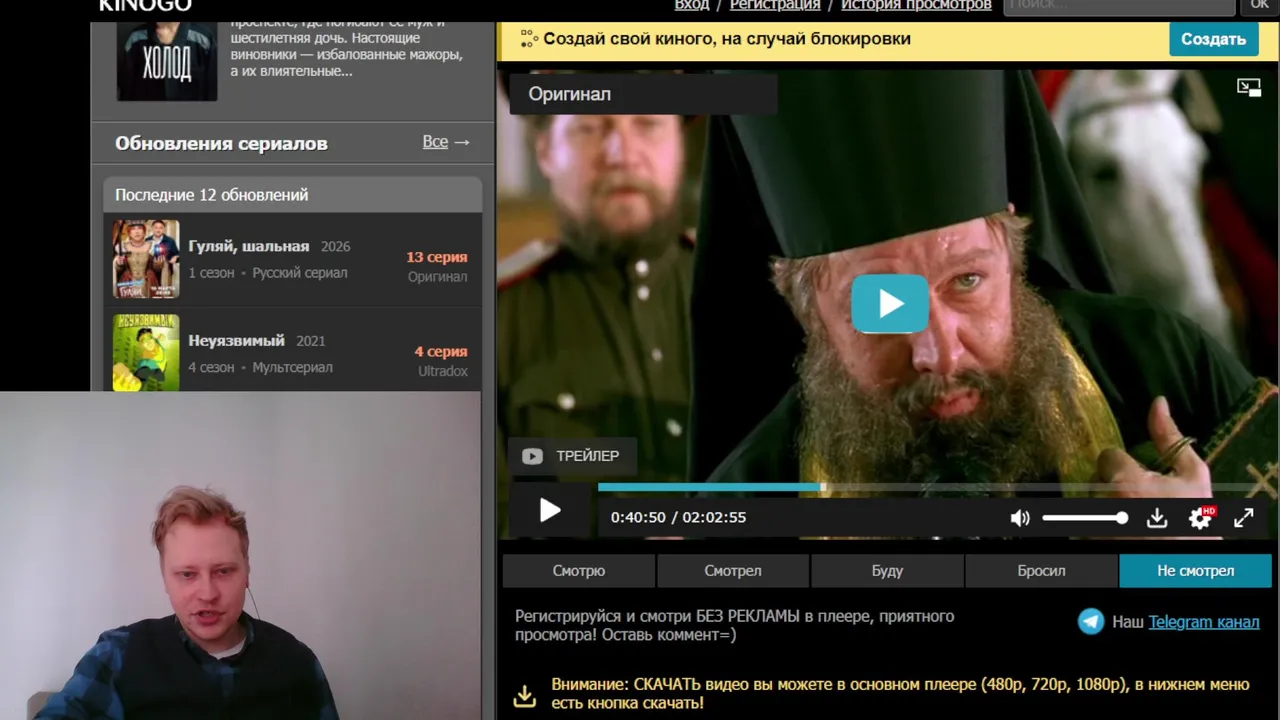The width and height of the screenshot is (1280, 720).
Task: Open the Оригинал voice-over dropdown
Action: (x=643, y=94)
